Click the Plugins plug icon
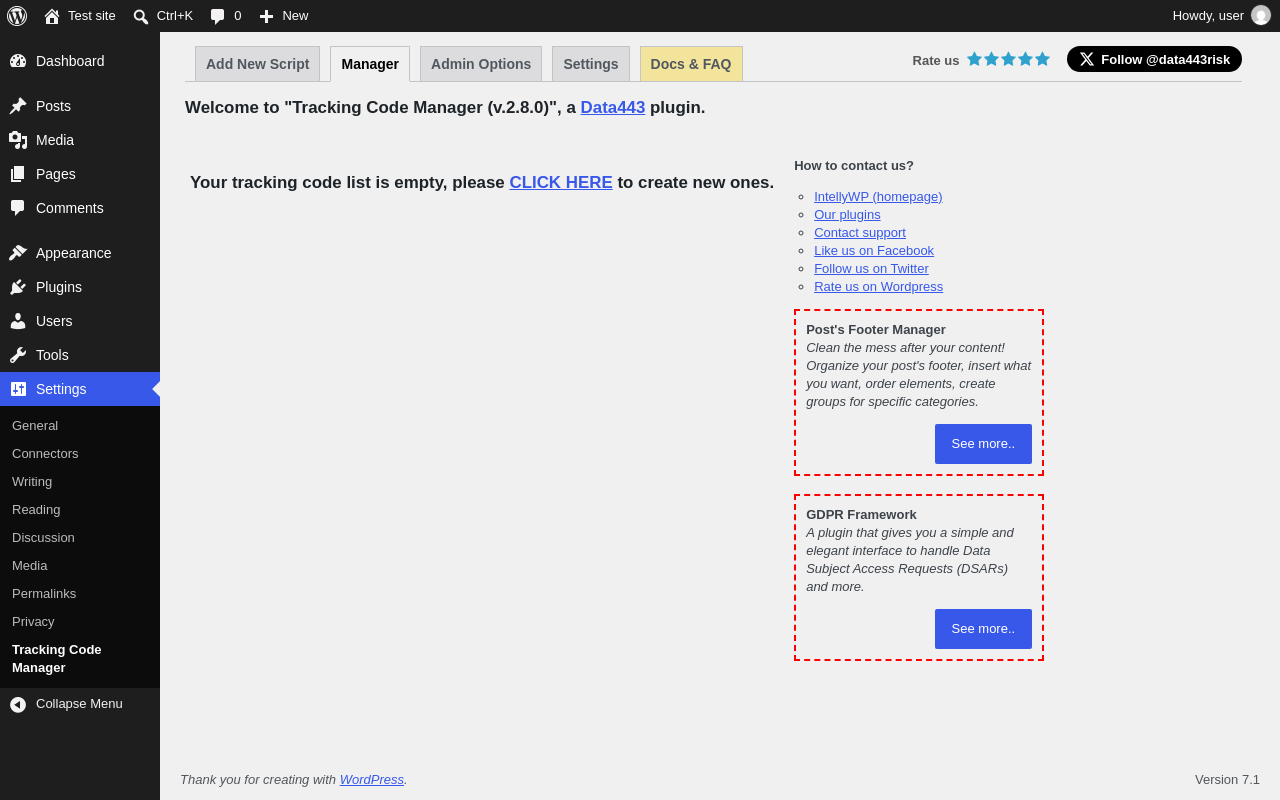 [18, 287]
